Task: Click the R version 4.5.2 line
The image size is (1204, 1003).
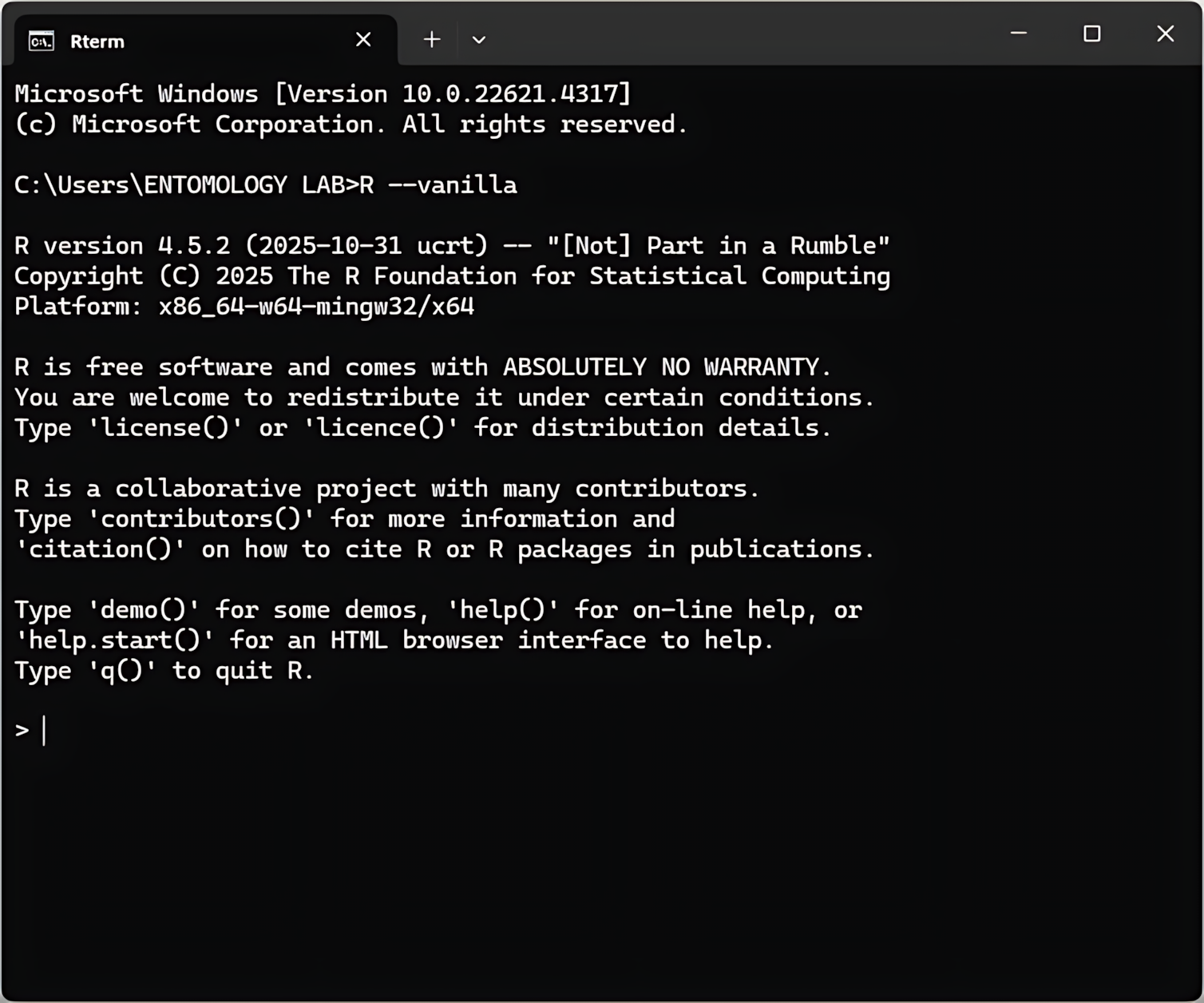Action: (x=451, y=246)
